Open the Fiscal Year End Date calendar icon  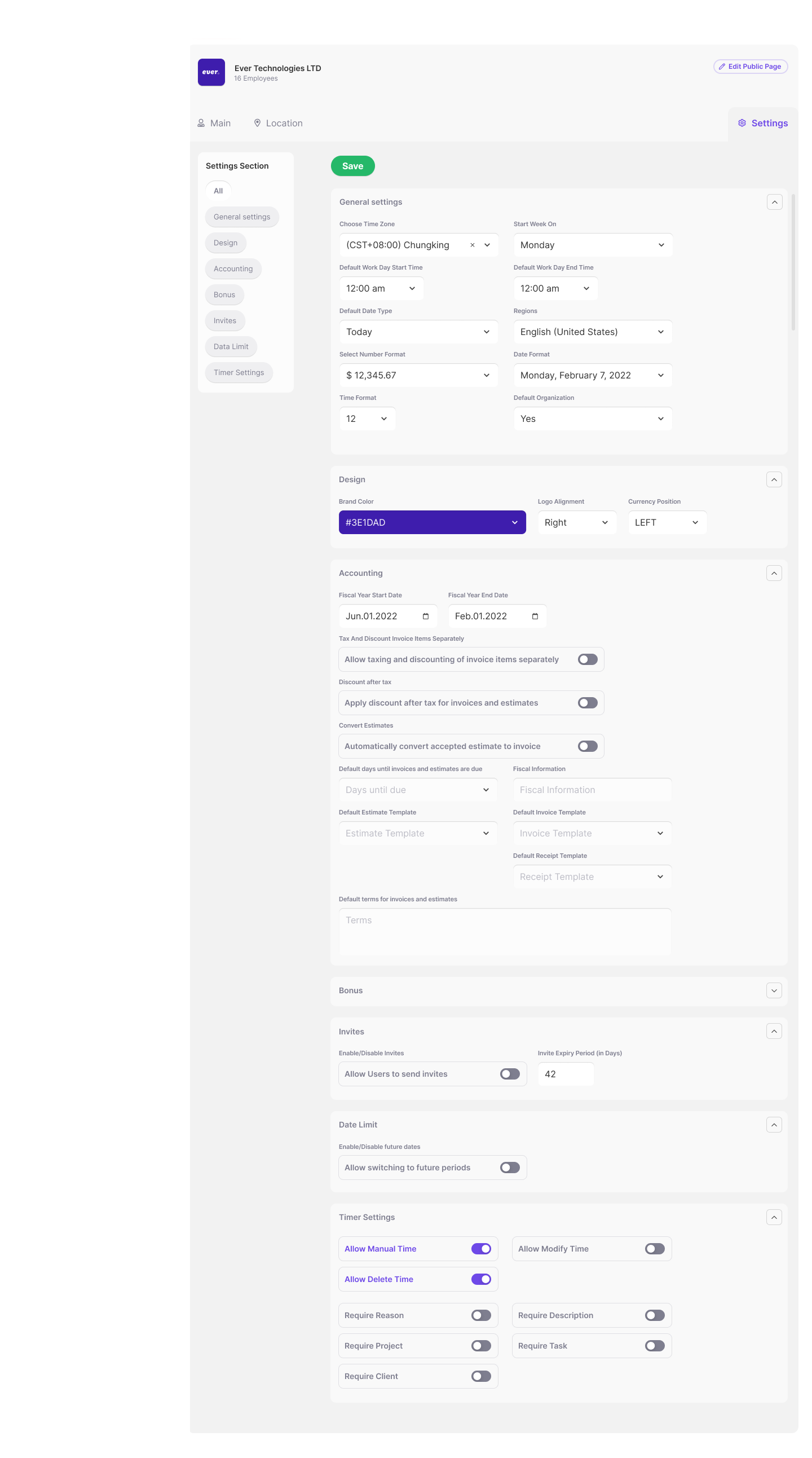click(535, 616)
